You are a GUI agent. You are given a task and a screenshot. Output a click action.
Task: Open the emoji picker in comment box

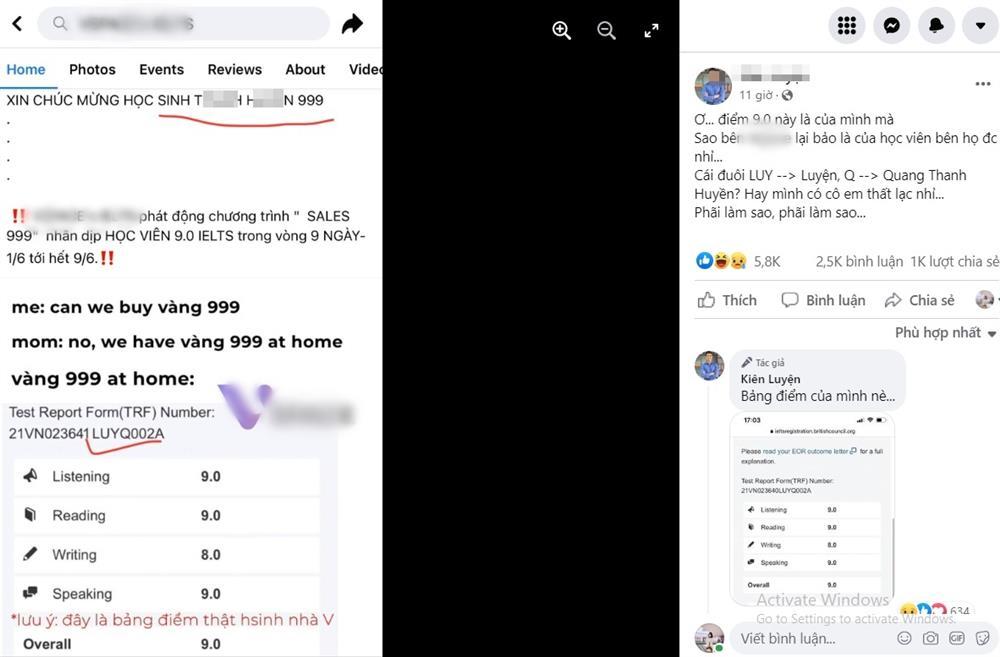coord(904,638)
